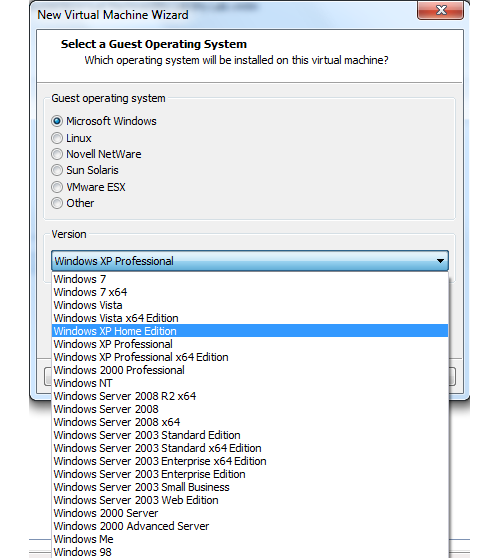Collapse the Version dropdown arrow

[x=440, y=261]
